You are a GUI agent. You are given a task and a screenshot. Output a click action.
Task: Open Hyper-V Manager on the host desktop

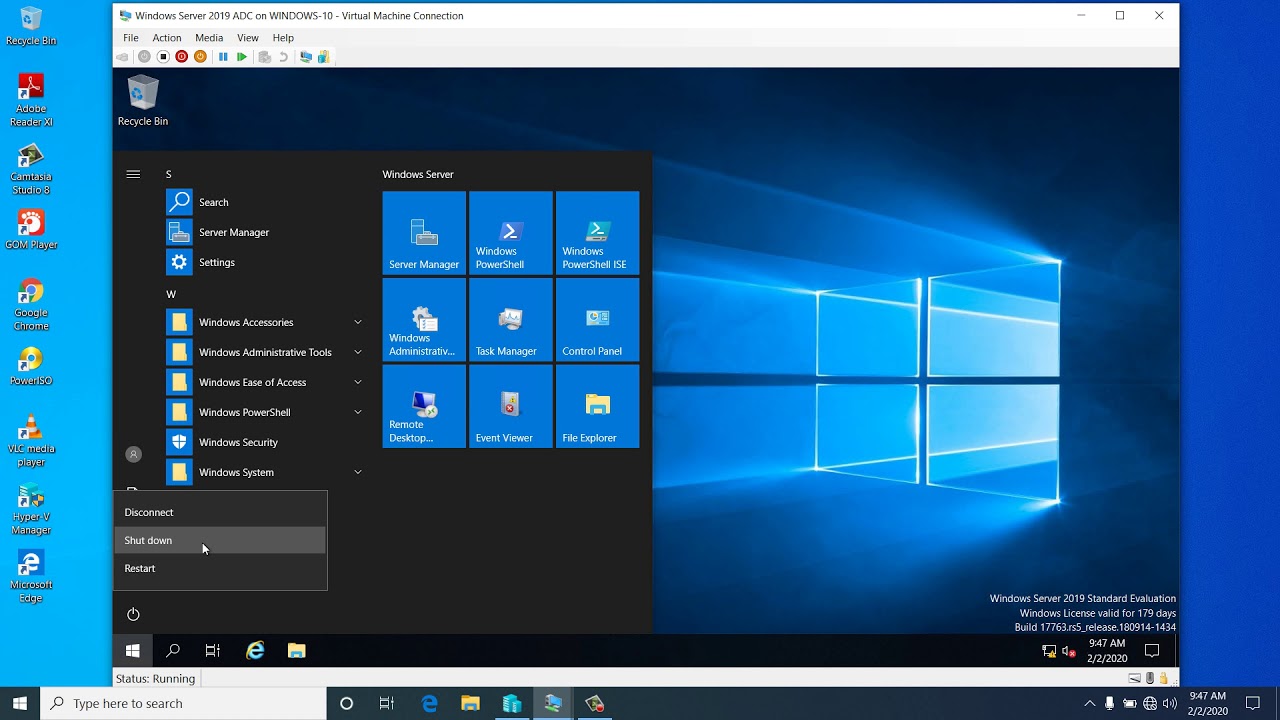pyautogui.click(x=31, y=509)
